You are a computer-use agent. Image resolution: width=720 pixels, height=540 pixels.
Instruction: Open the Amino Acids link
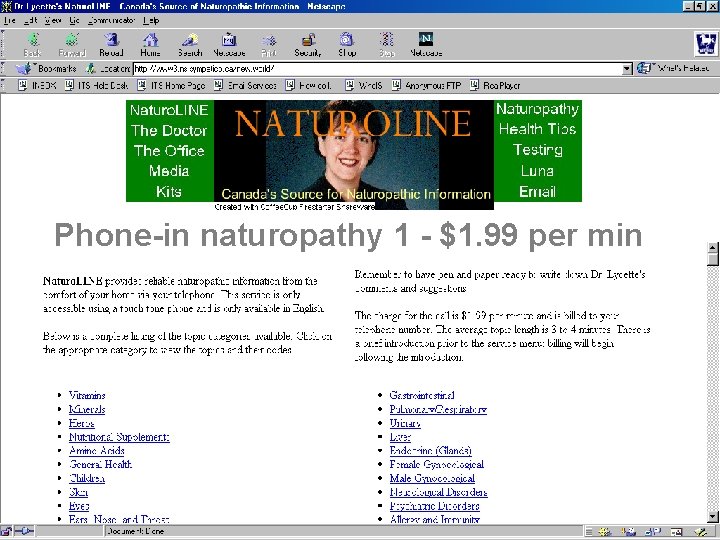pos(97,450)
